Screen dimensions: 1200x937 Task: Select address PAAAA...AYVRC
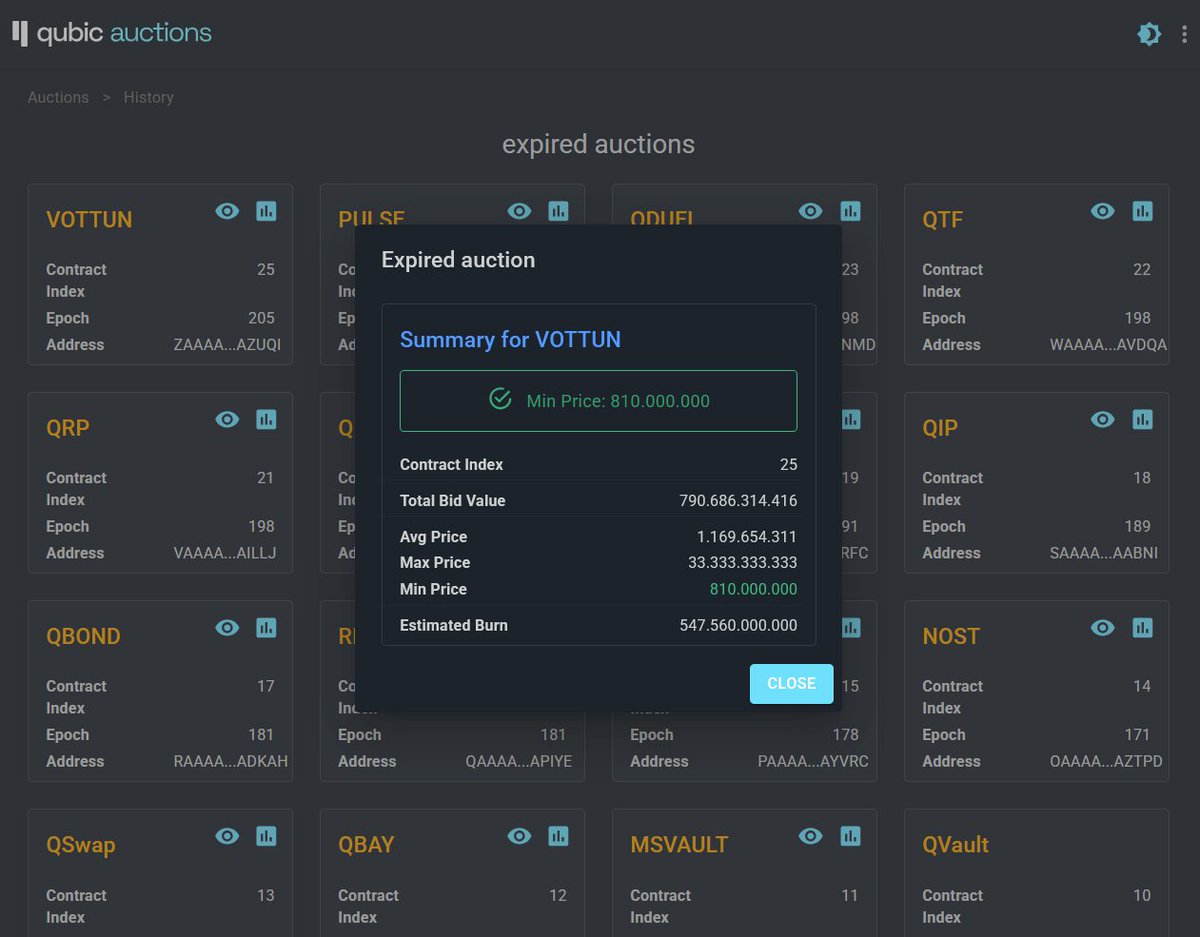(813, 761)
